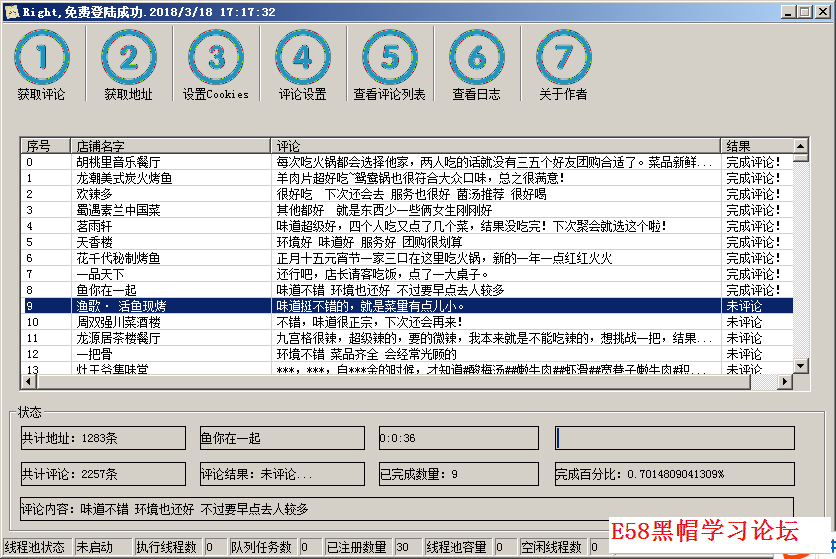The height and width of the screenshot is (559, 836).
Task: Select the 花千代秘制烤鱼 row
Action: 407,258
